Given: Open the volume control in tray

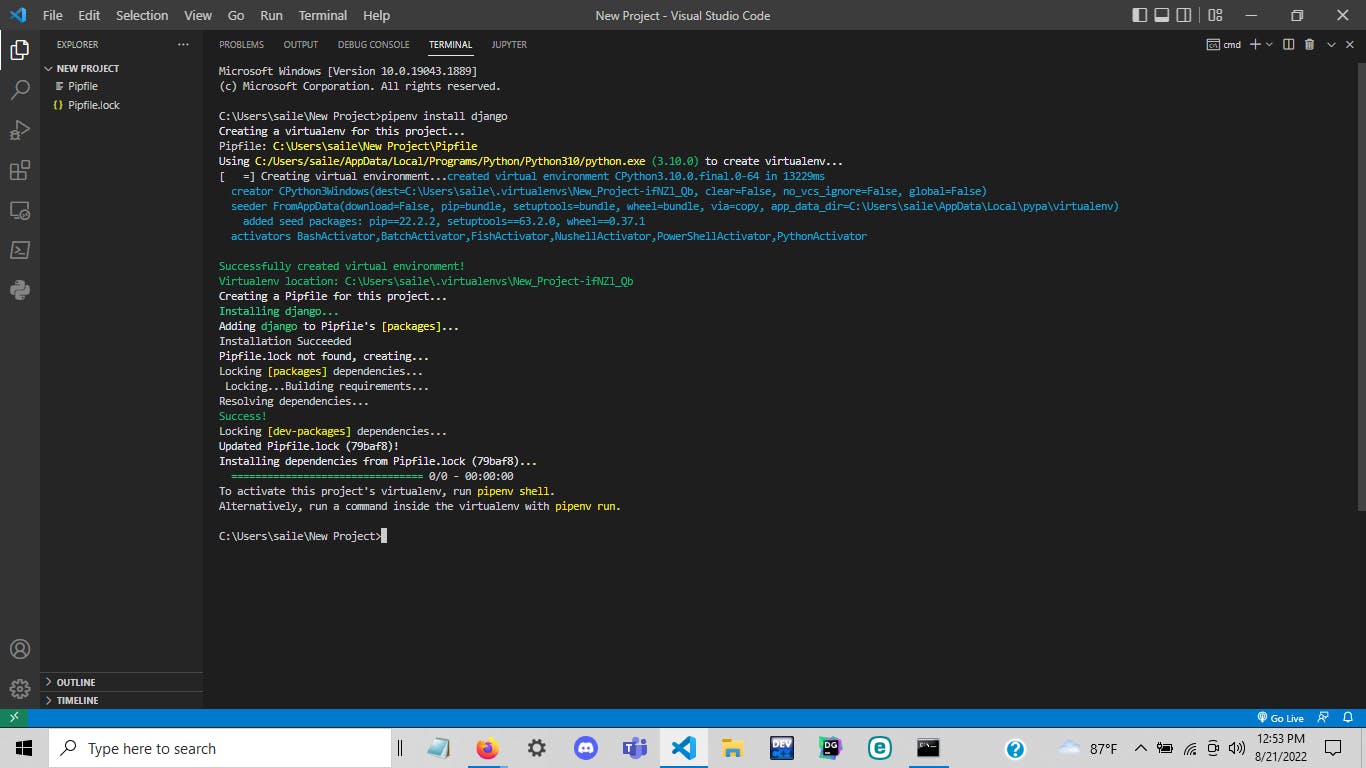Looking at the screenshot, I should click(x=1237, y=748).
